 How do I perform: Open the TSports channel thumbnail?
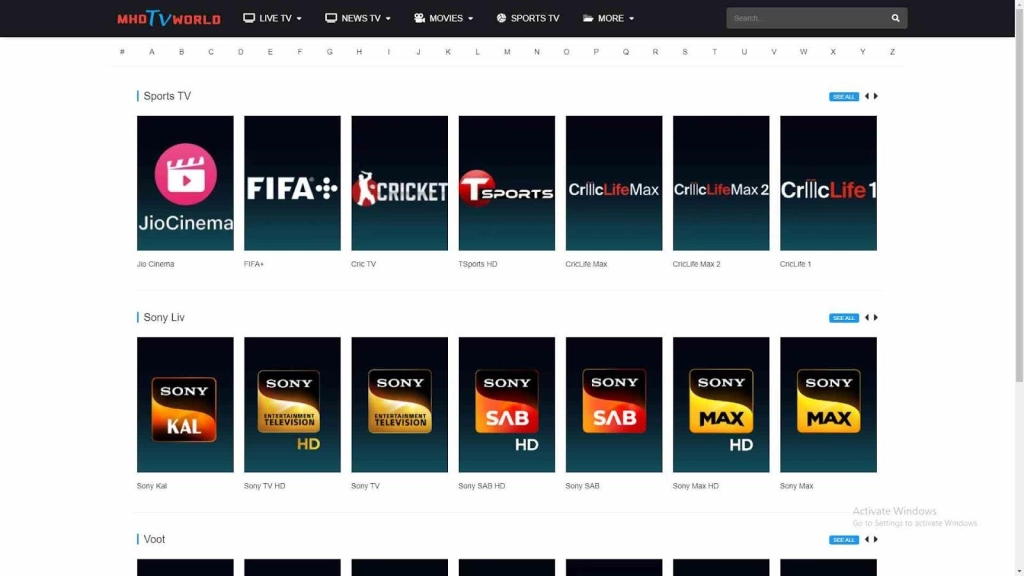click(506, 183)
